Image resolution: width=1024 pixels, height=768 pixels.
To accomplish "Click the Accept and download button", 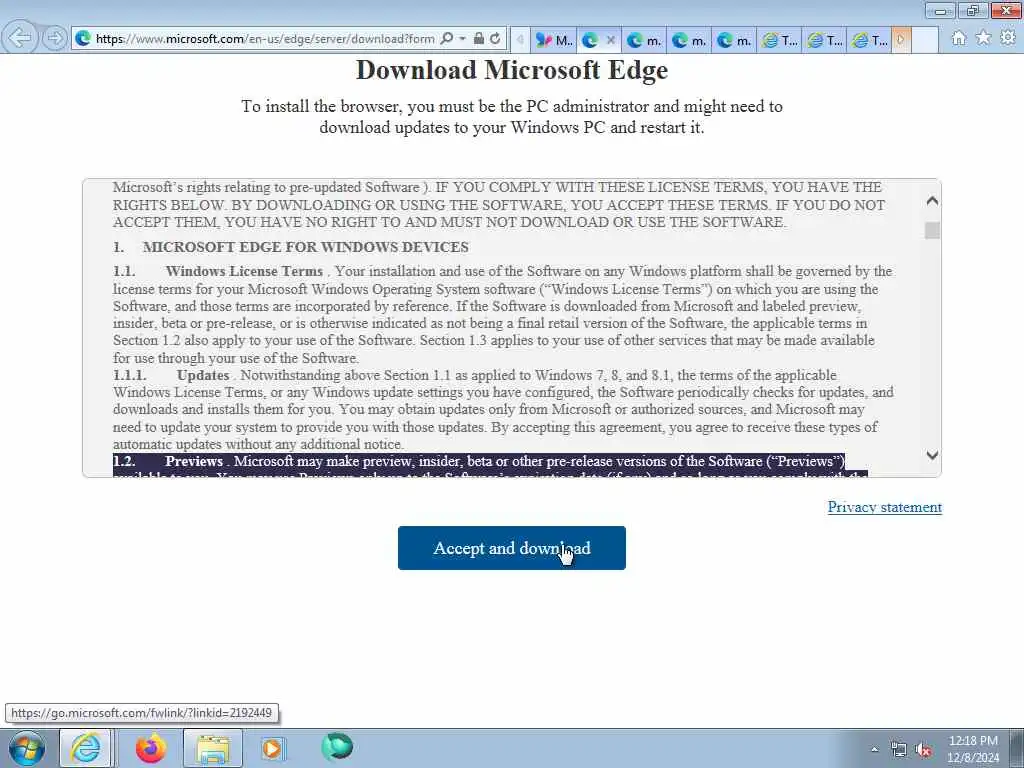I will coord(511,548).
